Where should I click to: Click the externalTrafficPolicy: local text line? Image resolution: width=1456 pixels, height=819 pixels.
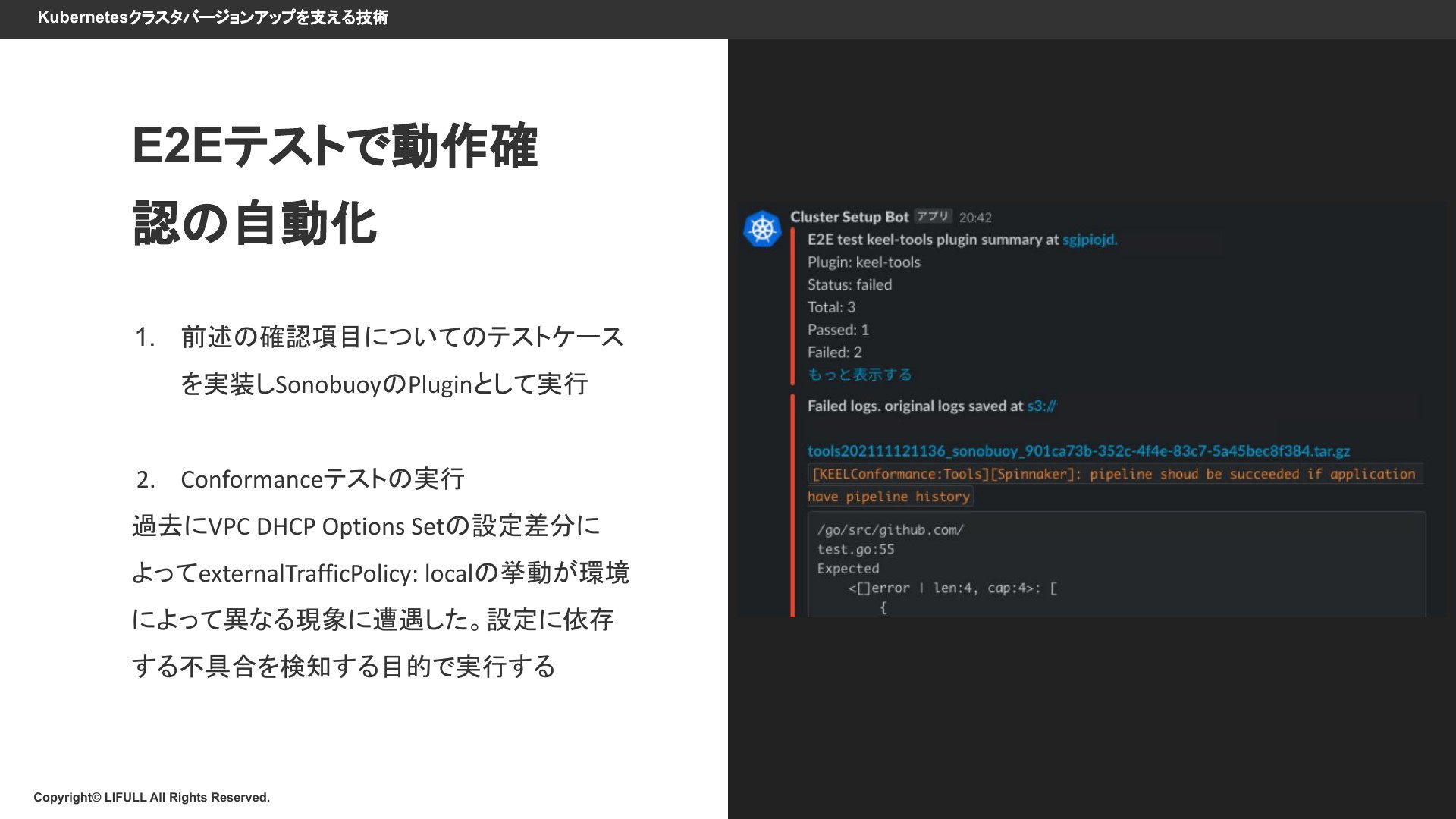tap(380, 573)
